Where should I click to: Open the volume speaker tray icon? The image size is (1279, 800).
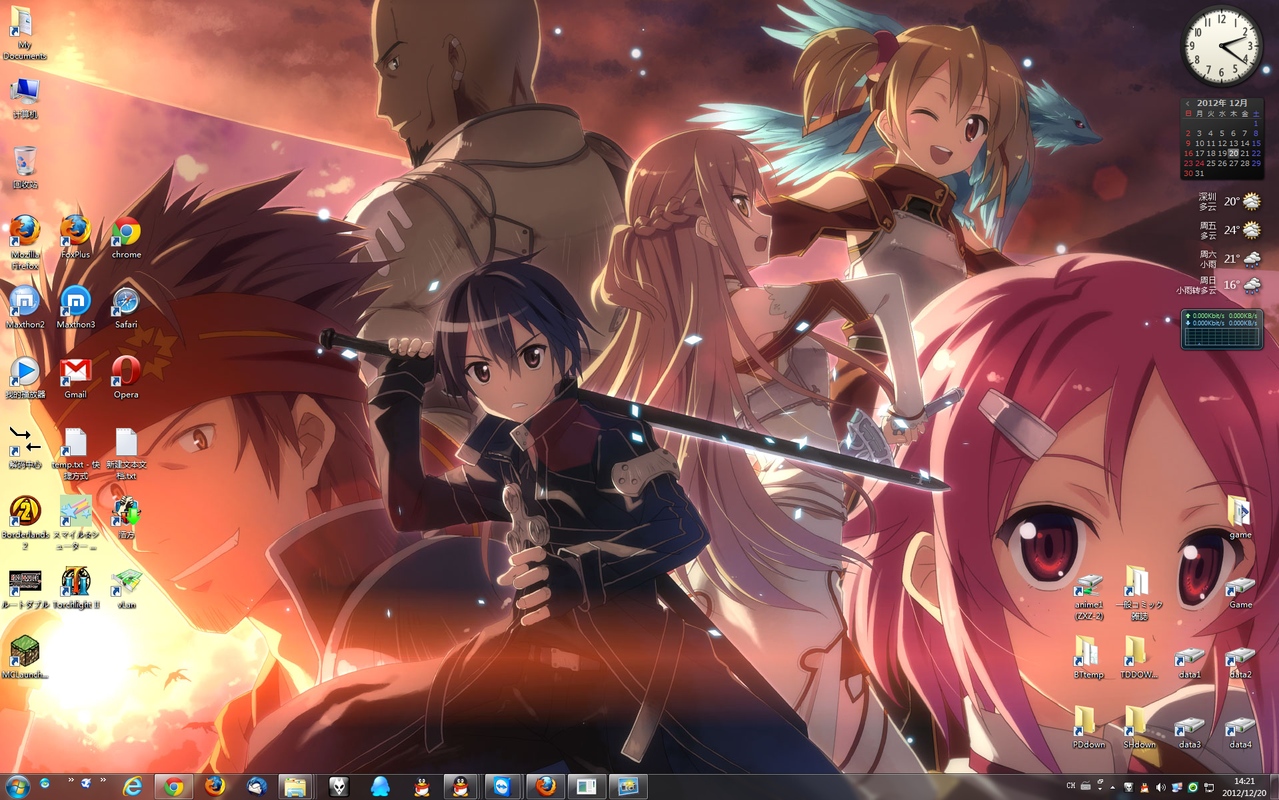[1160, 787]
